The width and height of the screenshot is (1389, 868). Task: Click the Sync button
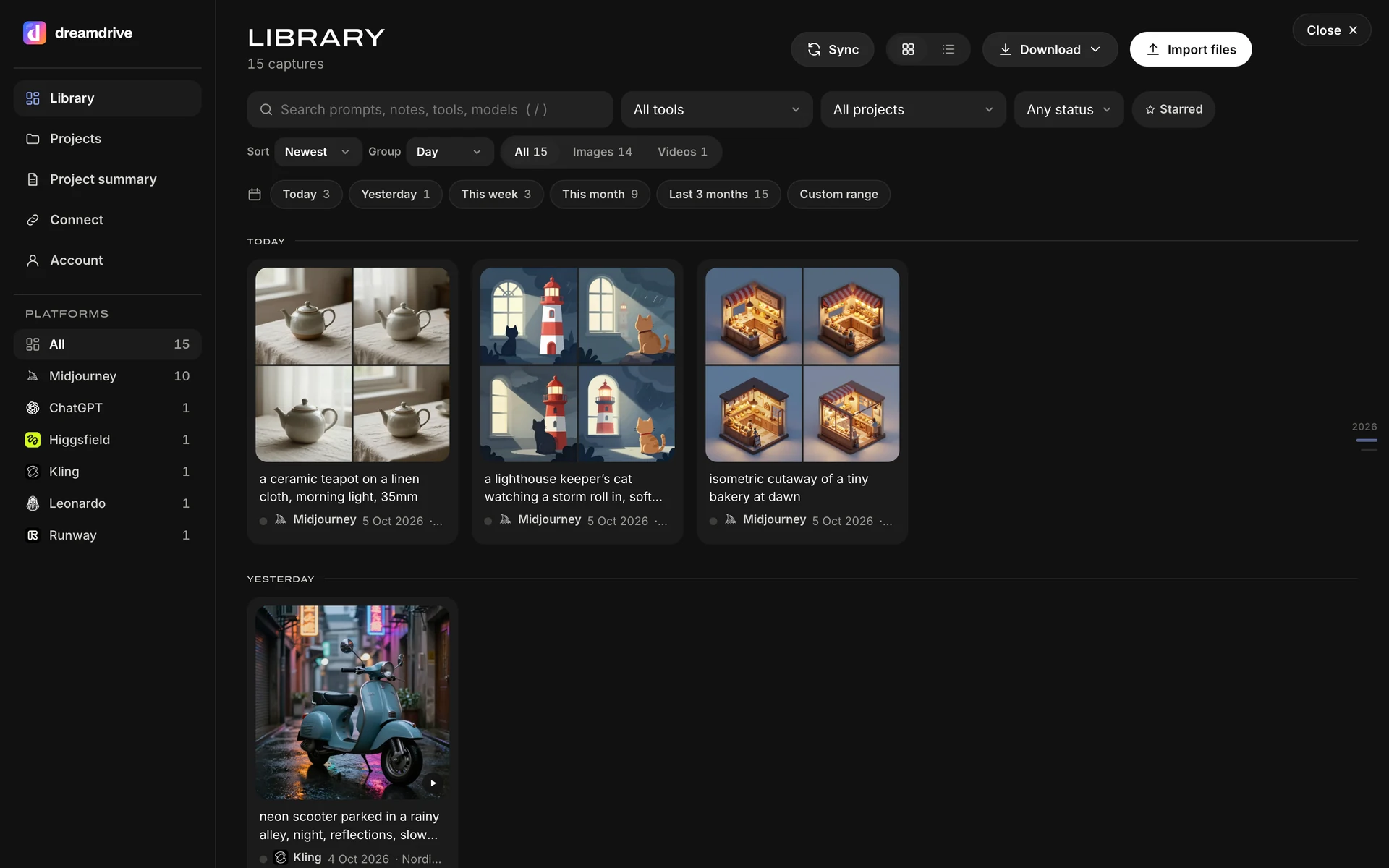pyautogui.click(x=832, y=49)
